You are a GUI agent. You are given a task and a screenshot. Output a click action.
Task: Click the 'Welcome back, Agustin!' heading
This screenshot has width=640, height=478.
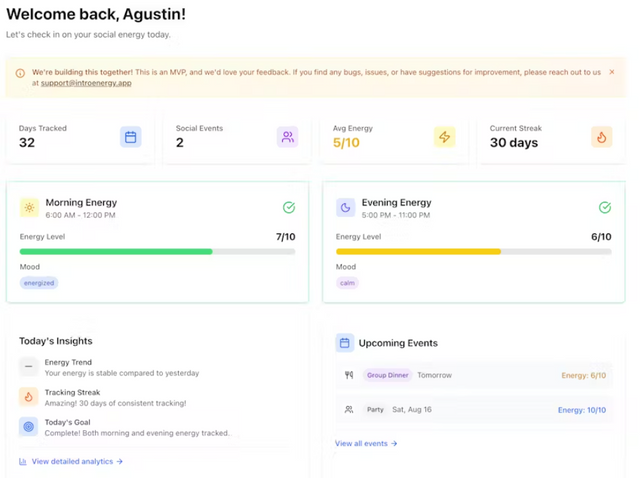(x=96, y=14)
